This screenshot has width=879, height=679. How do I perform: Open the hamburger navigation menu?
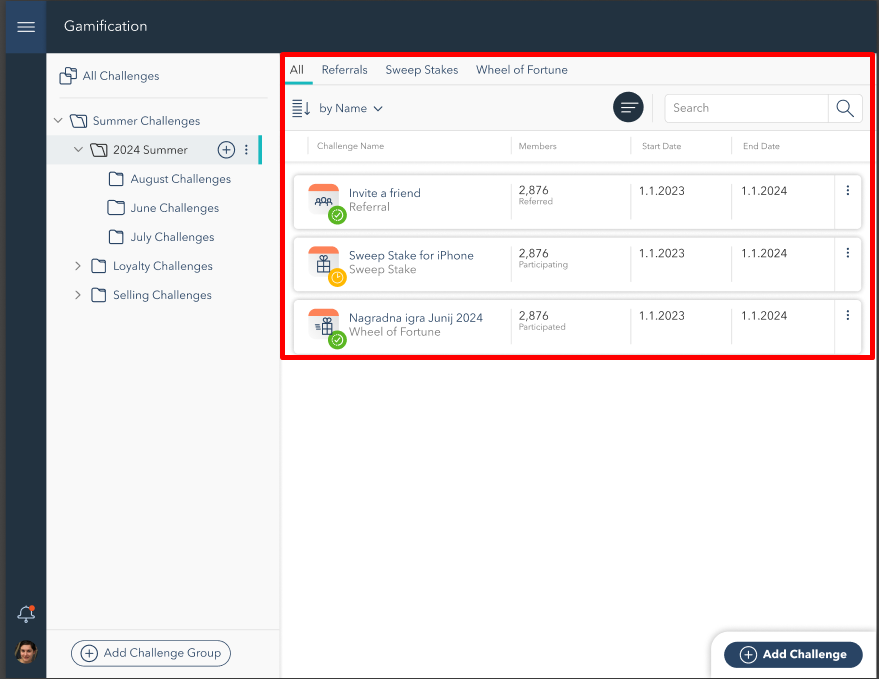[x=26, y=26]
